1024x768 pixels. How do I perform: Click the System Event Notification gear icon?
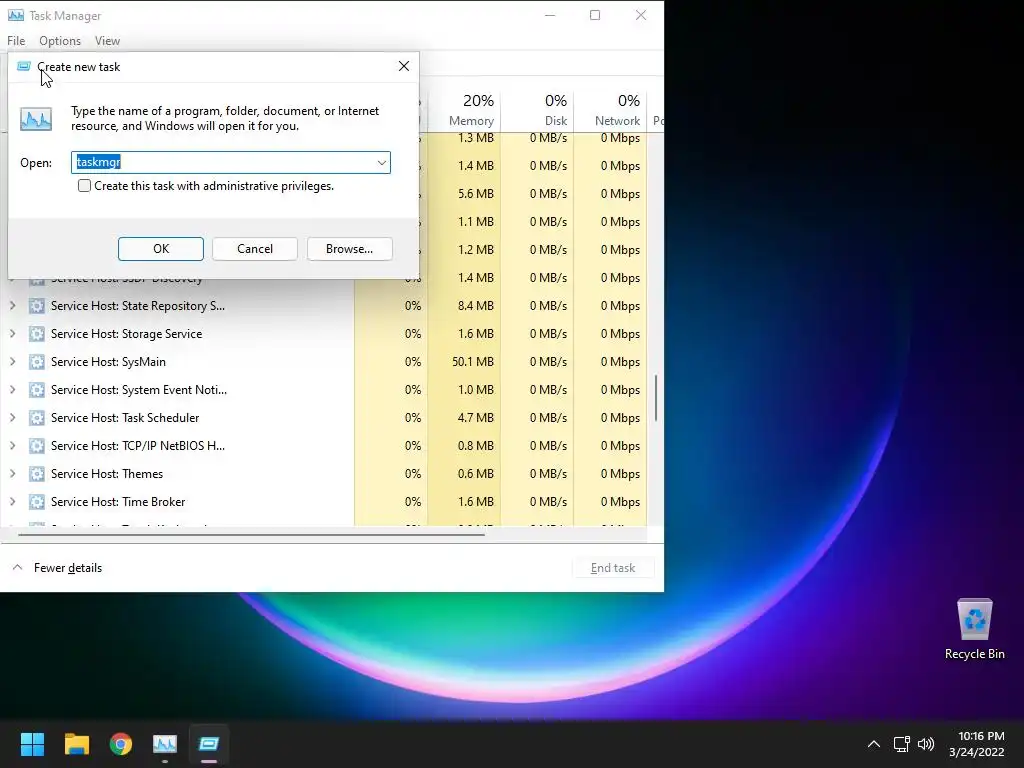tap(37, 390)
